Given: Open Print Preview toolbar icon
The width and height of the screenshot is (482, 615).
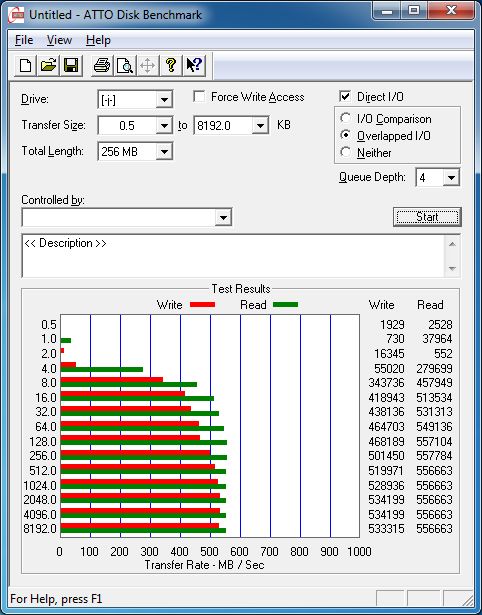Looking at the screenshot, I should point(125,65).
